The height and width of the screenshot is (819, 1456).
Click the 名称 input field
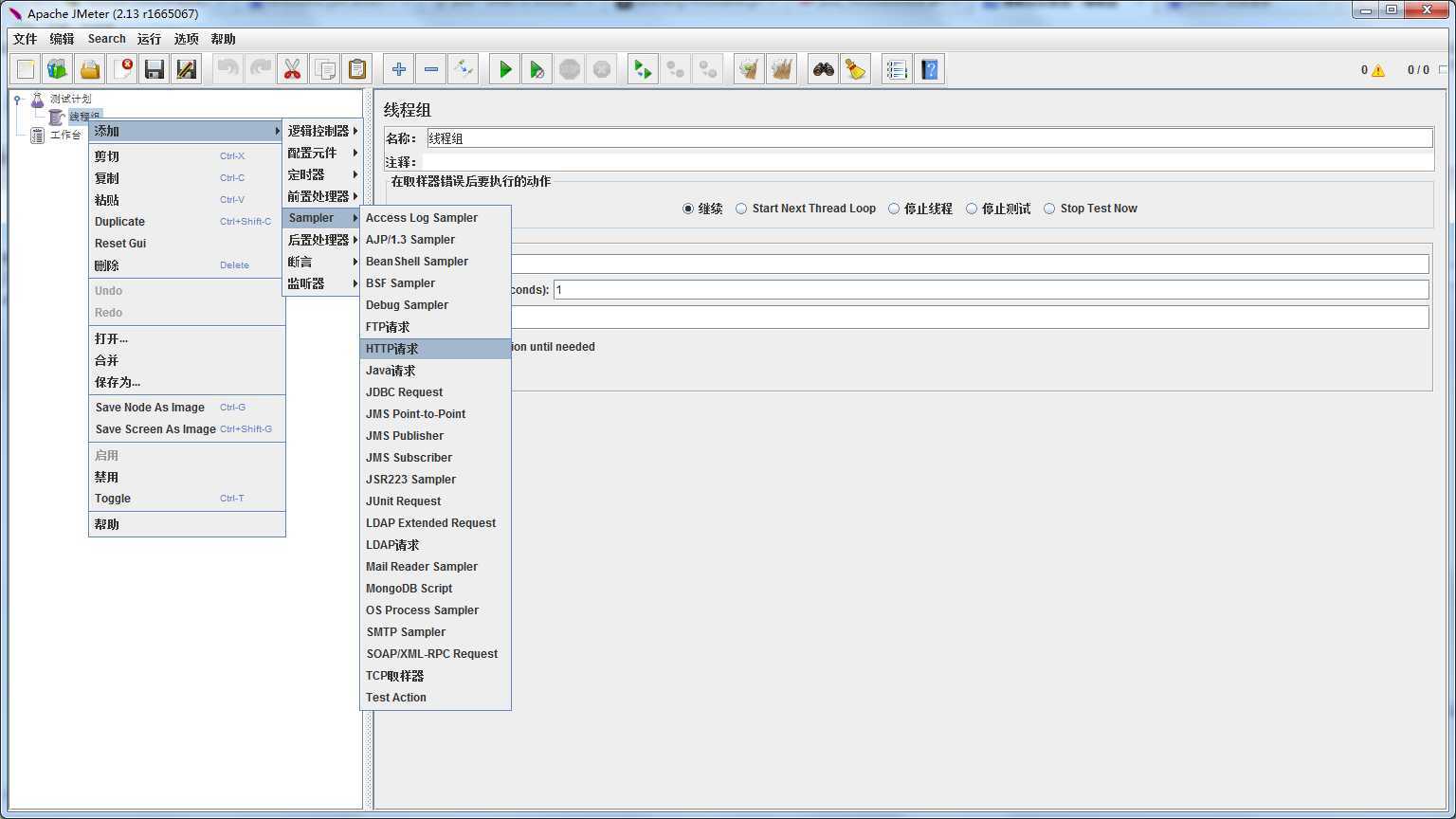(x=930, y=138)
